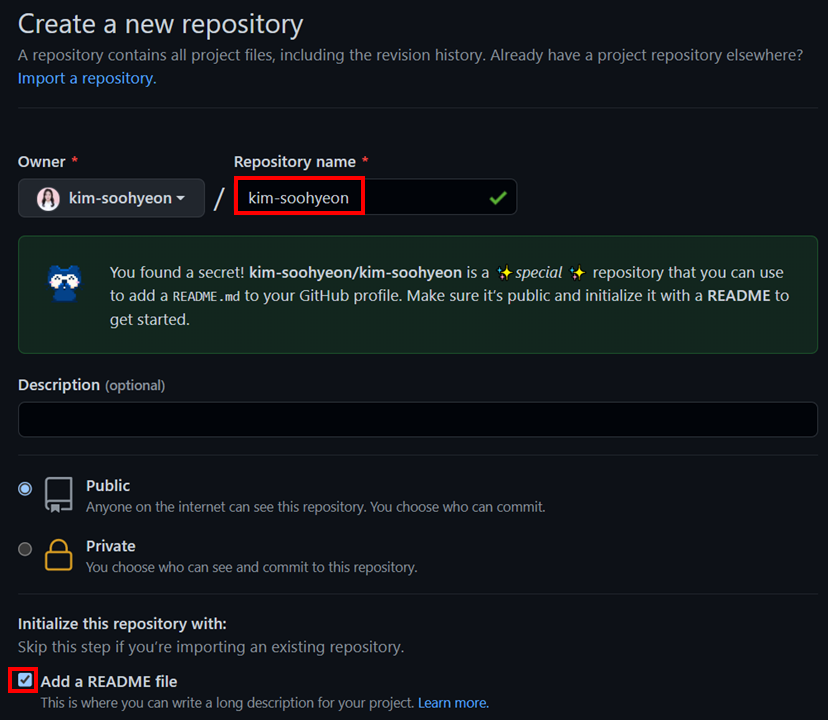Click the 'You found a secret!' message

click(x=449, y=296)
